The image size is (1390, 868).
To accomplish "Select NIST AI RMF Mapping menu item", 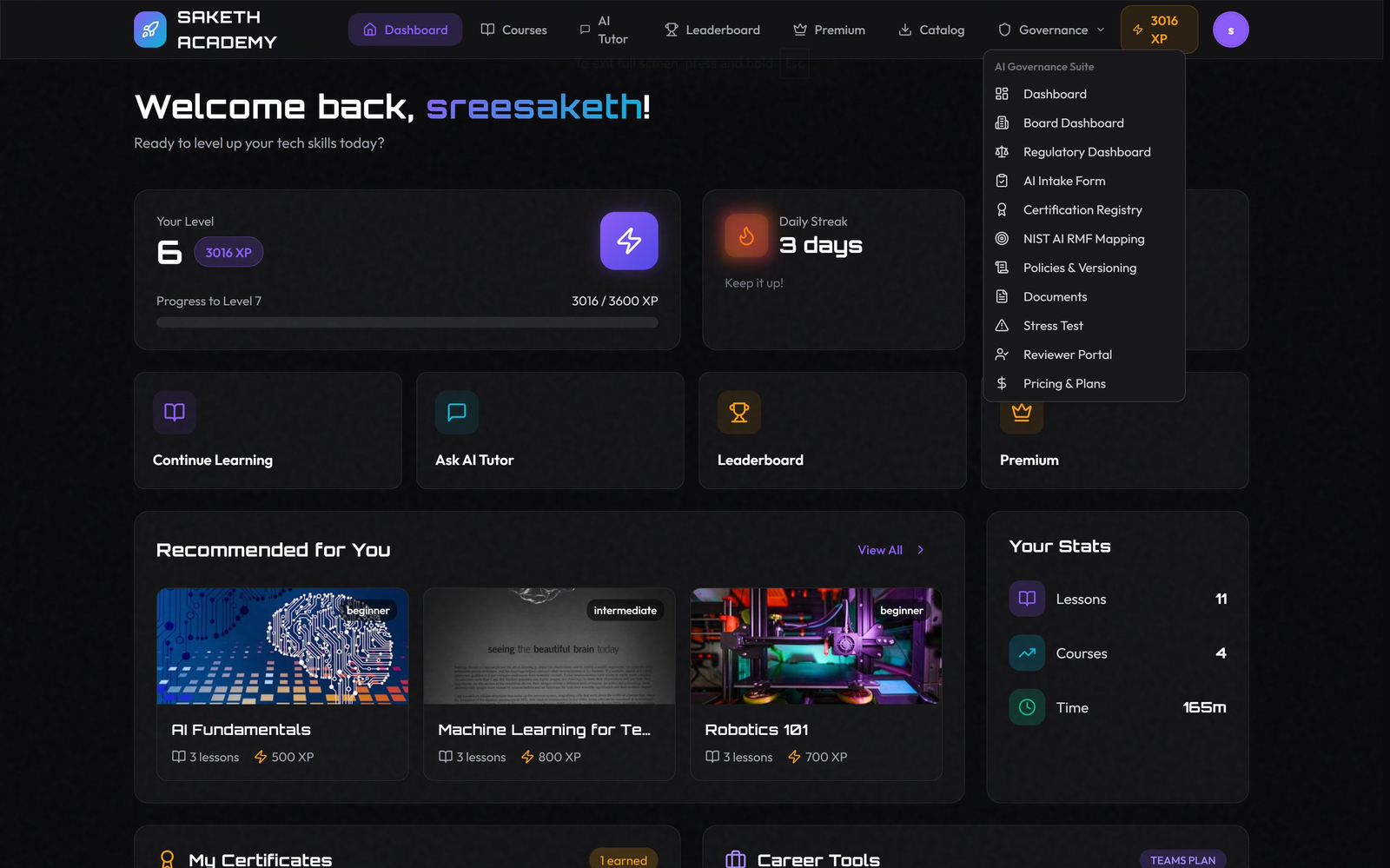I will (1083, 239).
